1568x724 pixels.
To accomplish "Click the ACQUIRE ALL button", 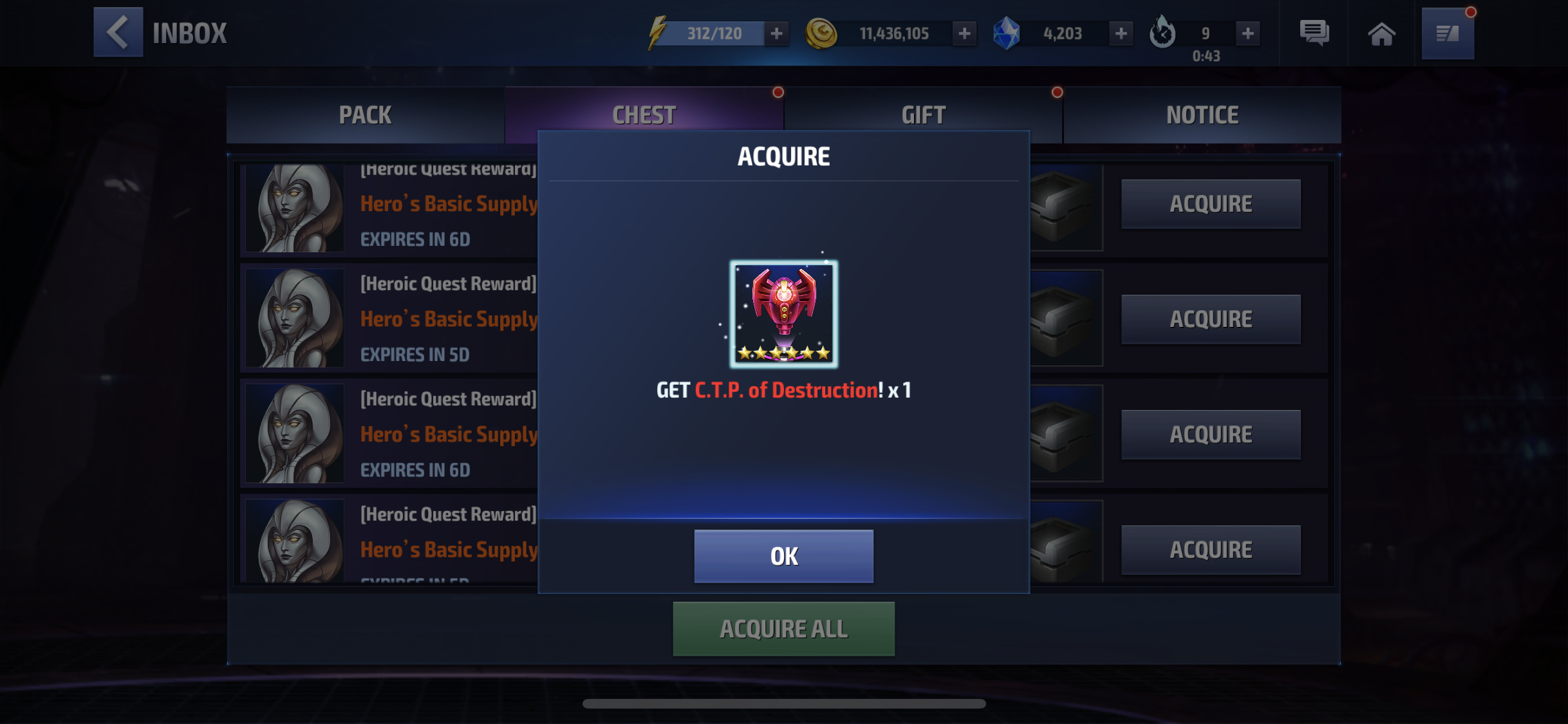I will point(783,629).
